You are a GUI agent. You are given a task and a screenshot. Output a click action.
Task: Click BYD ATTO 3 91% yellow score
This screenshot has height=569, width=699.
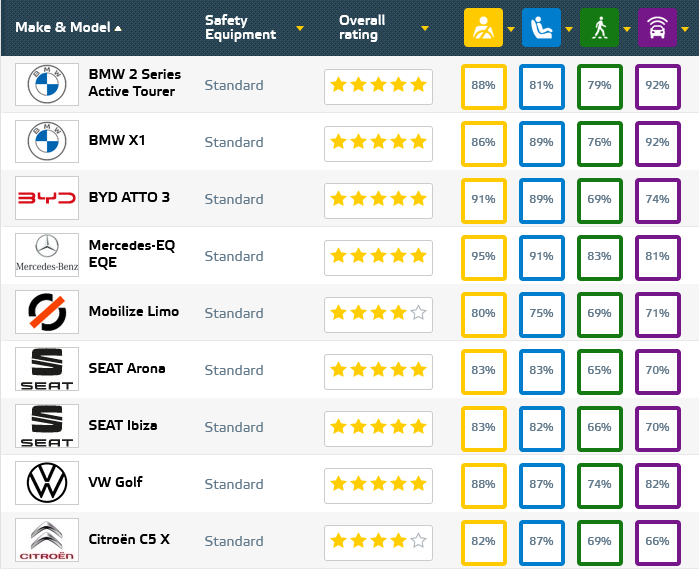click(x=484, y=201)
